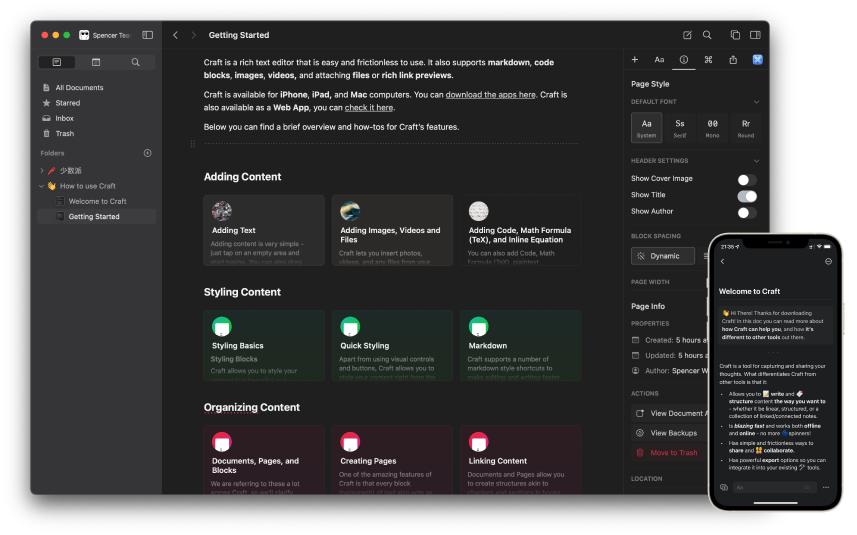Open the Markdown card
This screenshot has height=535, width=857.
coord(521,345)
